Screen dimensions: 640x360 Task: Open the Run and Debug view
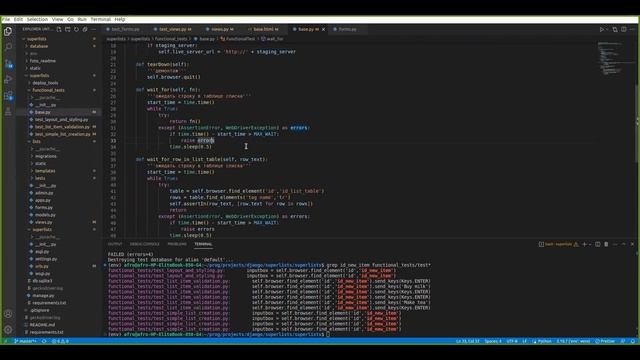pos(8,79)
